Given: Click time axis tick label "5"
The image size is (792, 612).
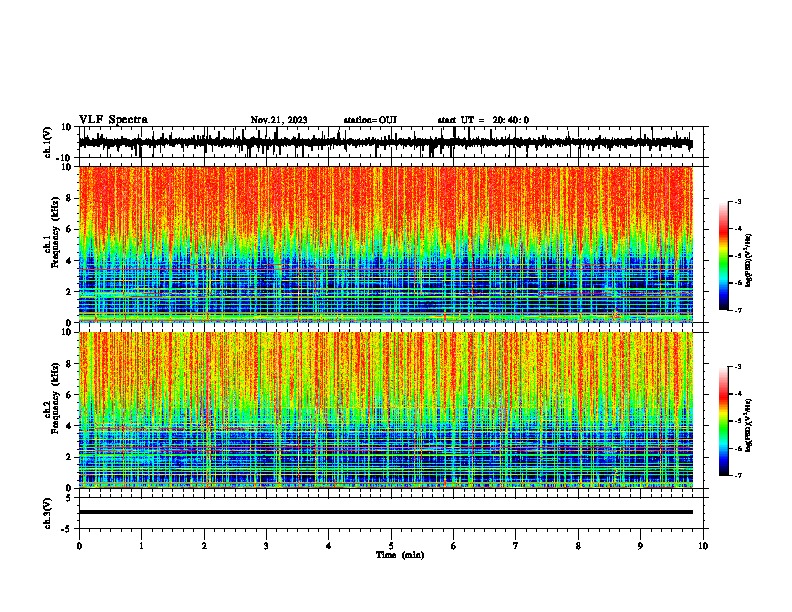Looking at the screenshot, I should click(391, 546).
